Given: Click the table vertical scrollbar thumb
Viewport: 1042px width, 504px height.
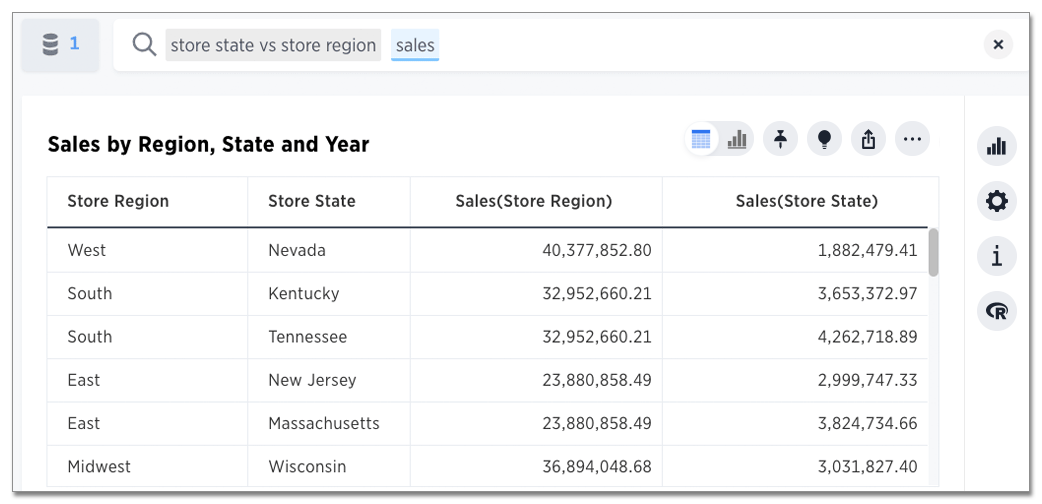Looking at the screenshot, I should pos(933,252).
